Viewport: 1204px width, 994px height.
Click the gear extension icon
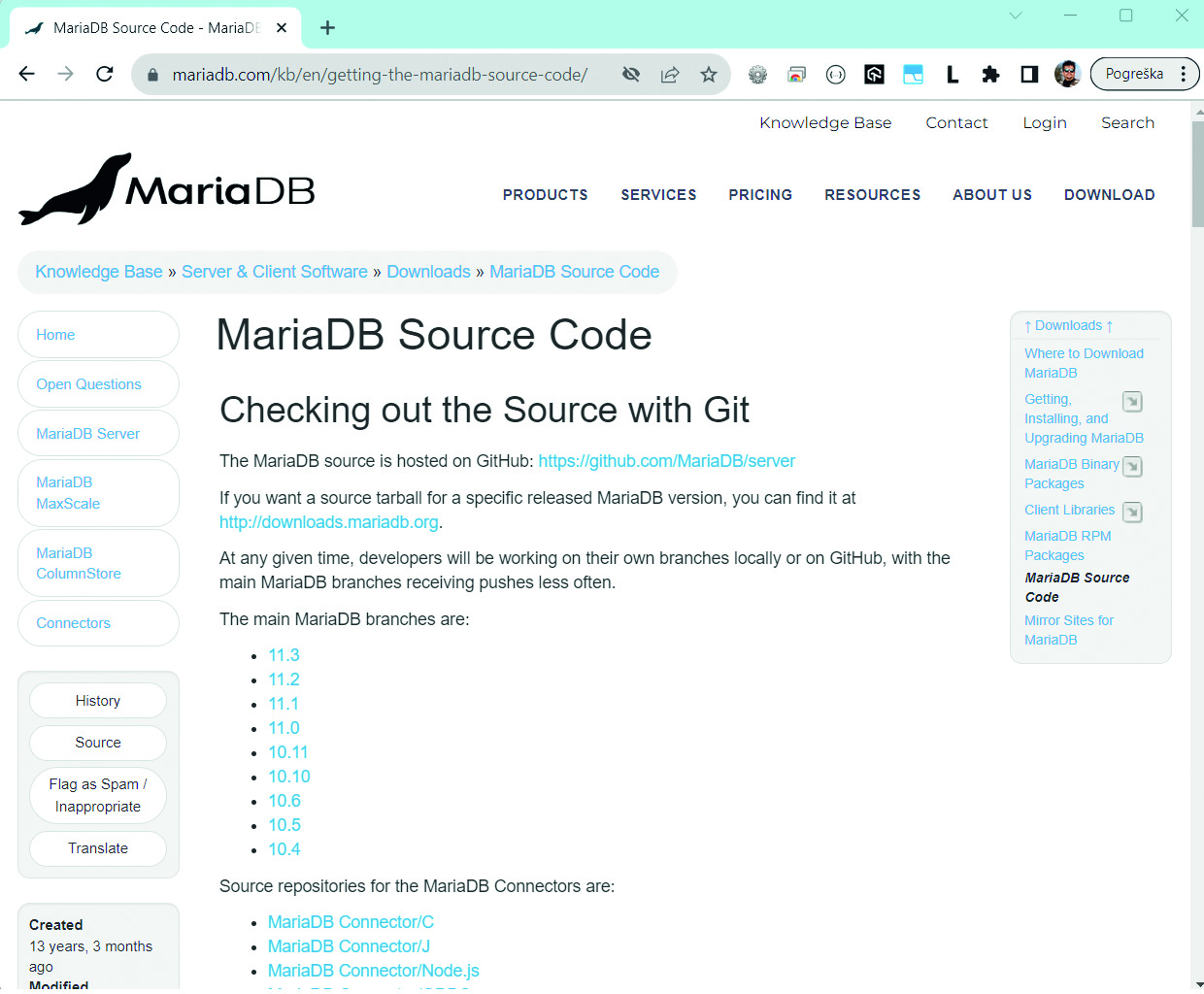coord(757,75)
